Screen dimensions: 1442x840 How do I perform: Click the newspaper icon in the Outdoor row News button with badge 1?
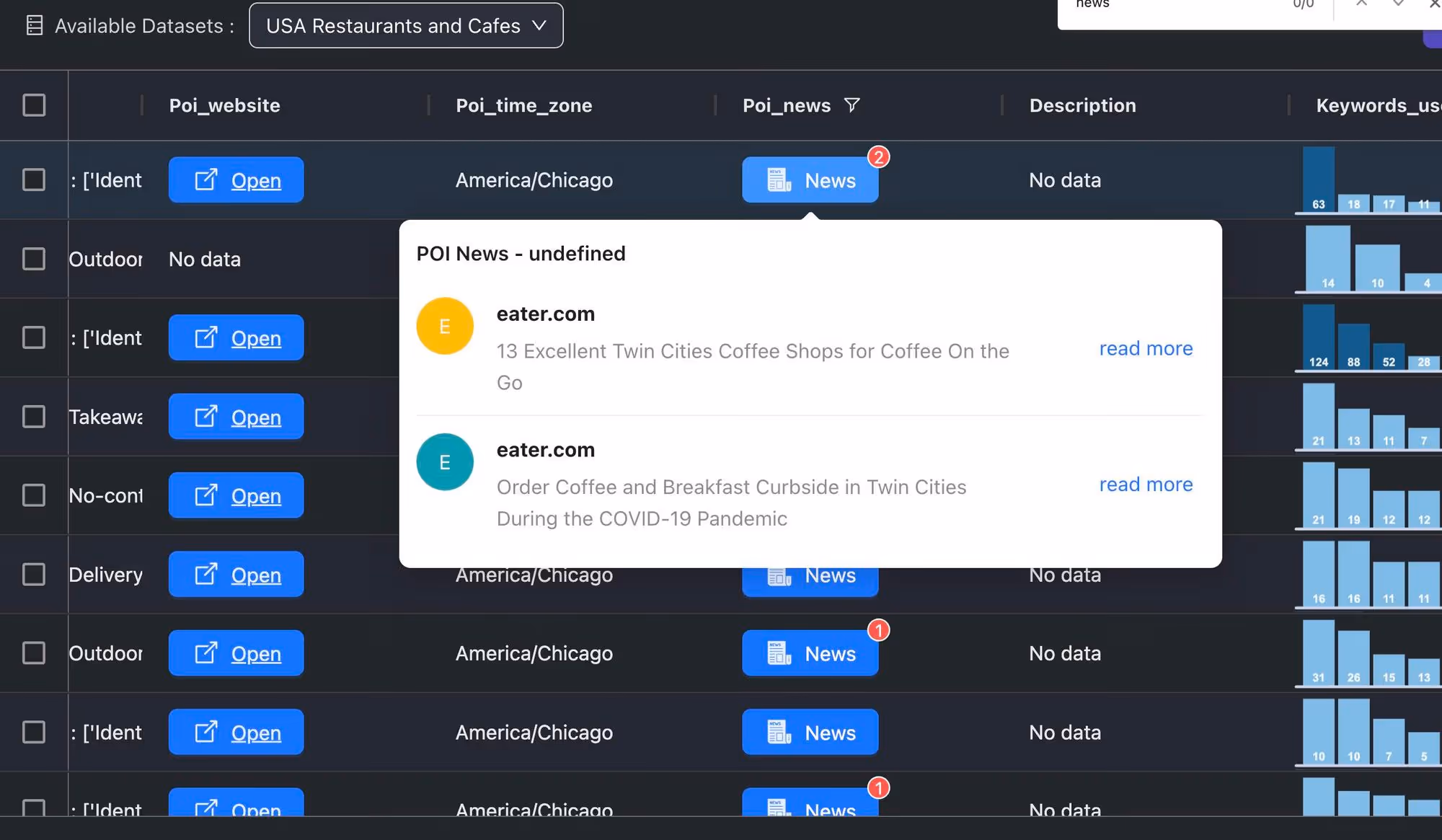pyautogui.click(x=779, y=653)
